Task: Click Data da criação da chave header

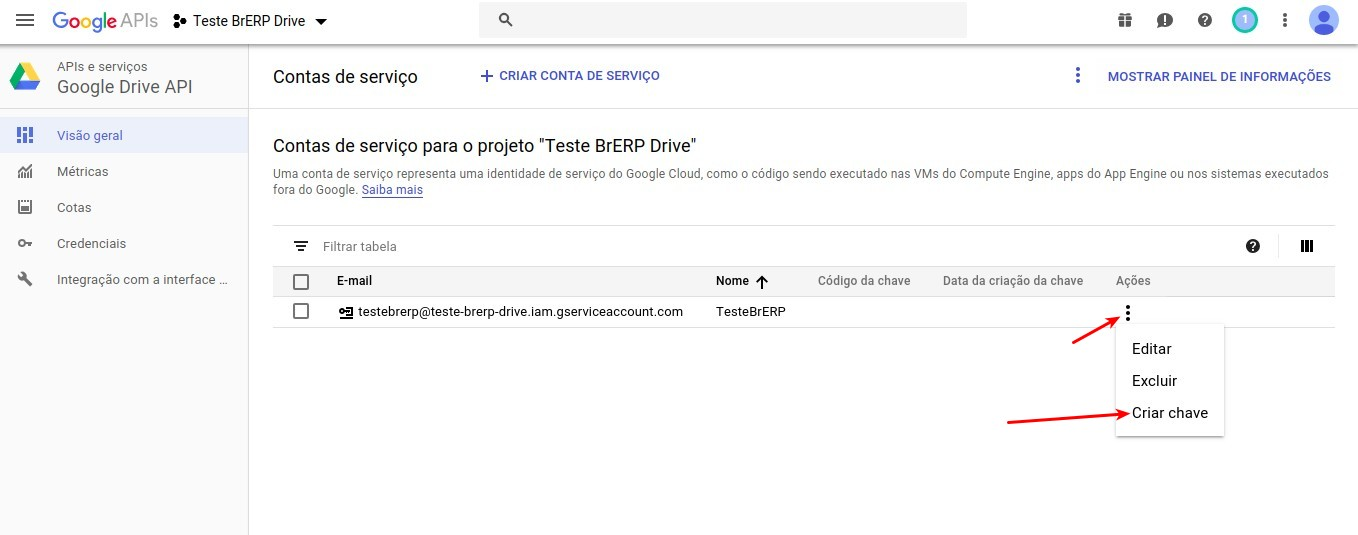Action: tap(1013, 281)
